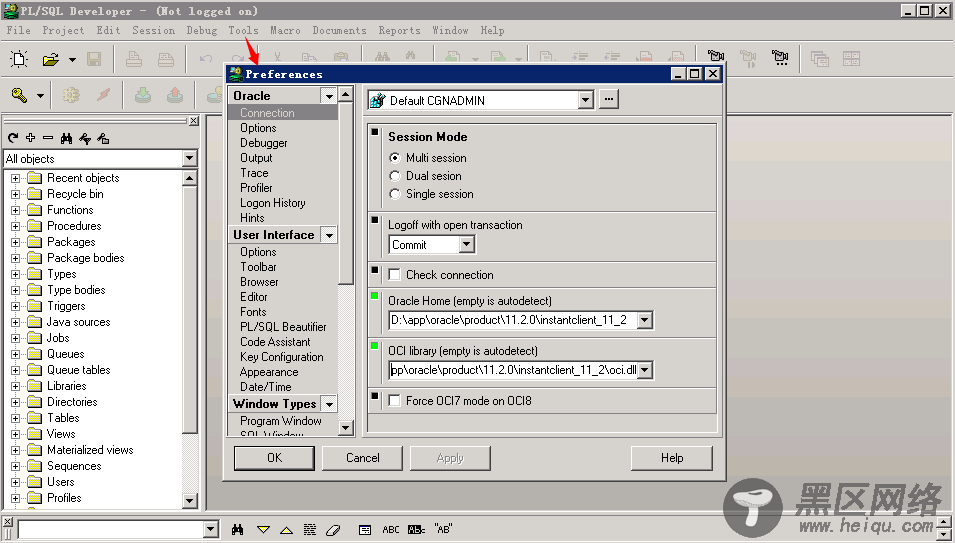Open the bottom search text dropdown
Image resolution: width=955 pixels, height=543 pixels.
tap(211, 529)
